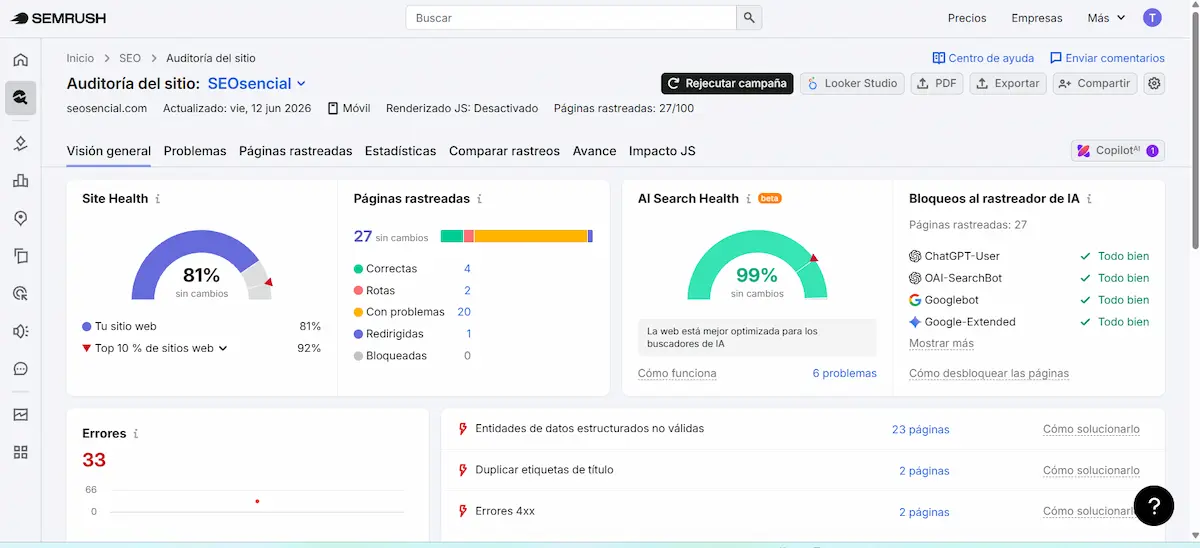Screen dimensions: 1200x548
Task: Open Centro de ayuda link
Action: click(x=983, y=58)
